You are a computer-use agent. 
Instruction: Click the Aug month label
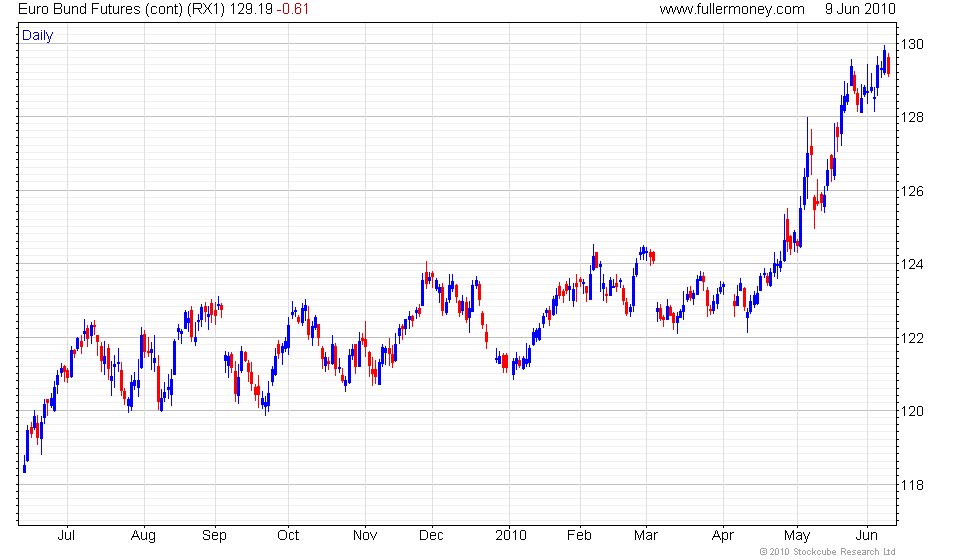pyautogui.click(x=143, y=536)
